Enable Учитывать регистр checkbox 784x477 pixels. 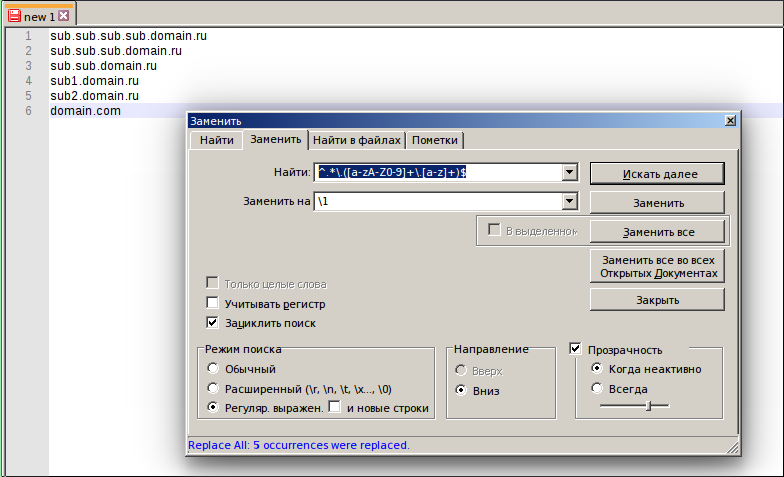tap(212, 303)
